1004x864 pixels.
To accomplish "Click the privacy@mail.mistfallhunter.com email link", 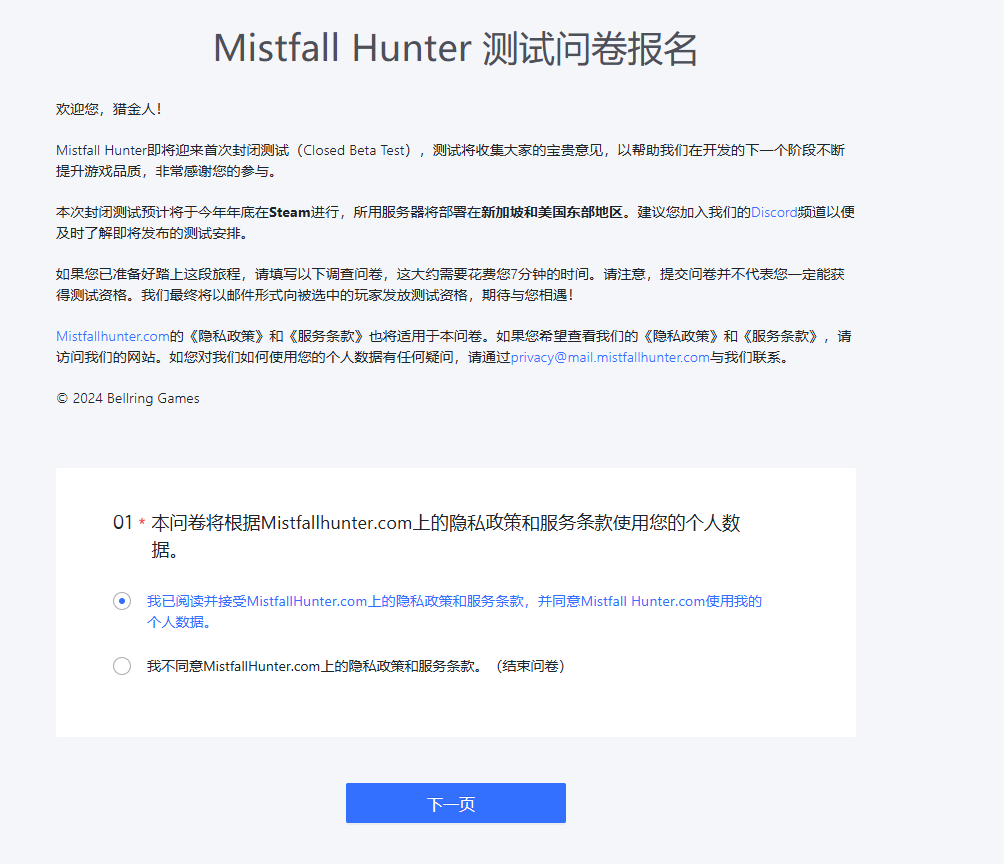I will pos(610,357).
